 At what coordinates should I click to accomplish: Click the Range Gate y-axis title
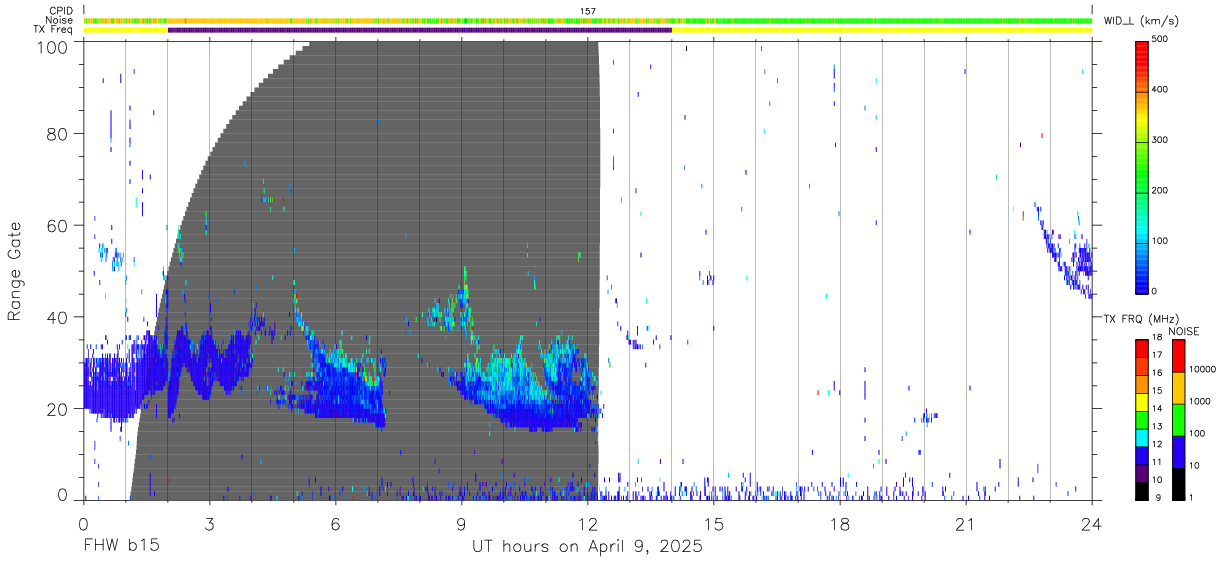15,271
